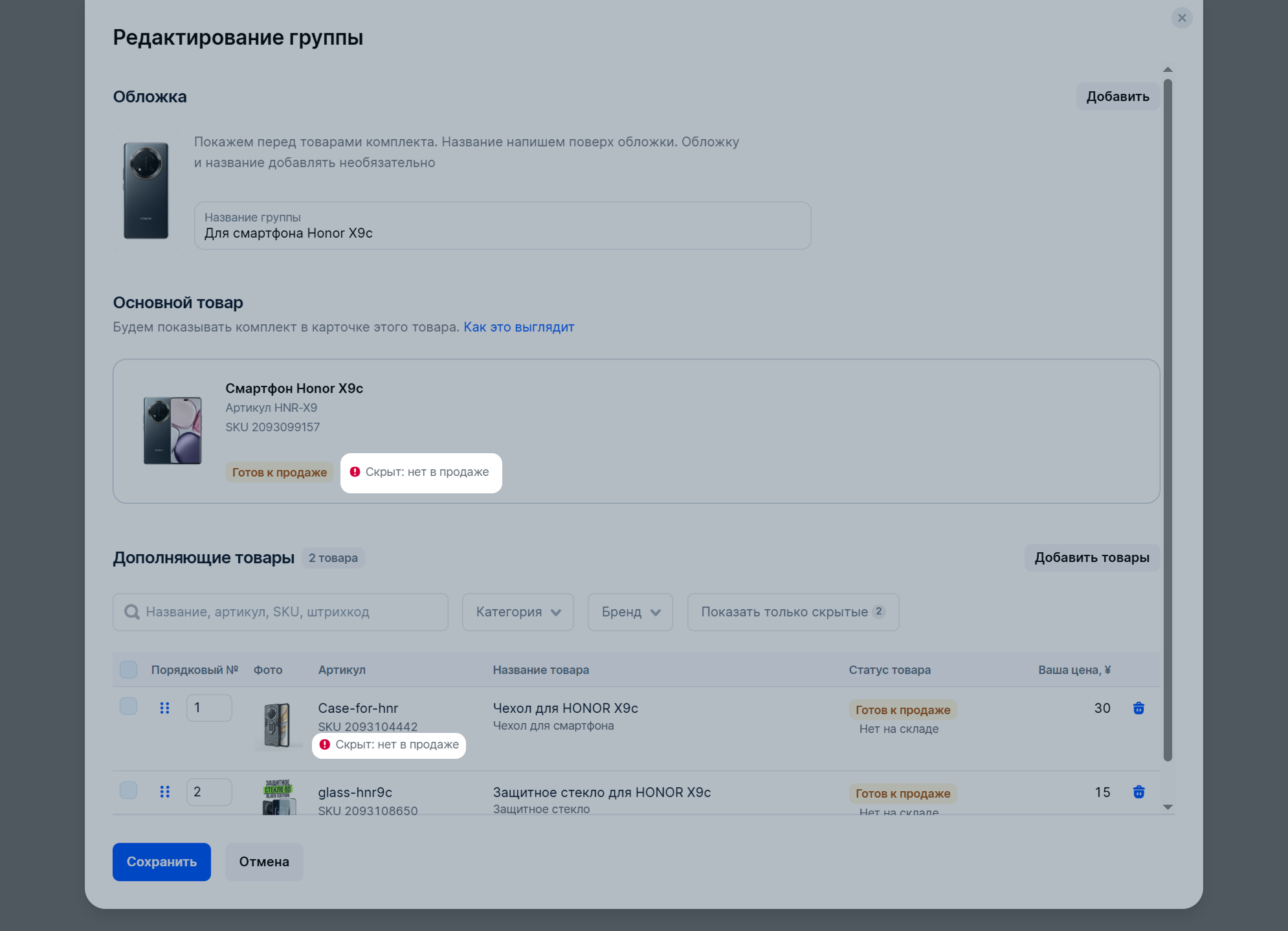Image resolution: width=1288 pixels, height=931 pixels.
Task: Click the Honor X9c main product thumbnail
Action: (x=172, y=431)
